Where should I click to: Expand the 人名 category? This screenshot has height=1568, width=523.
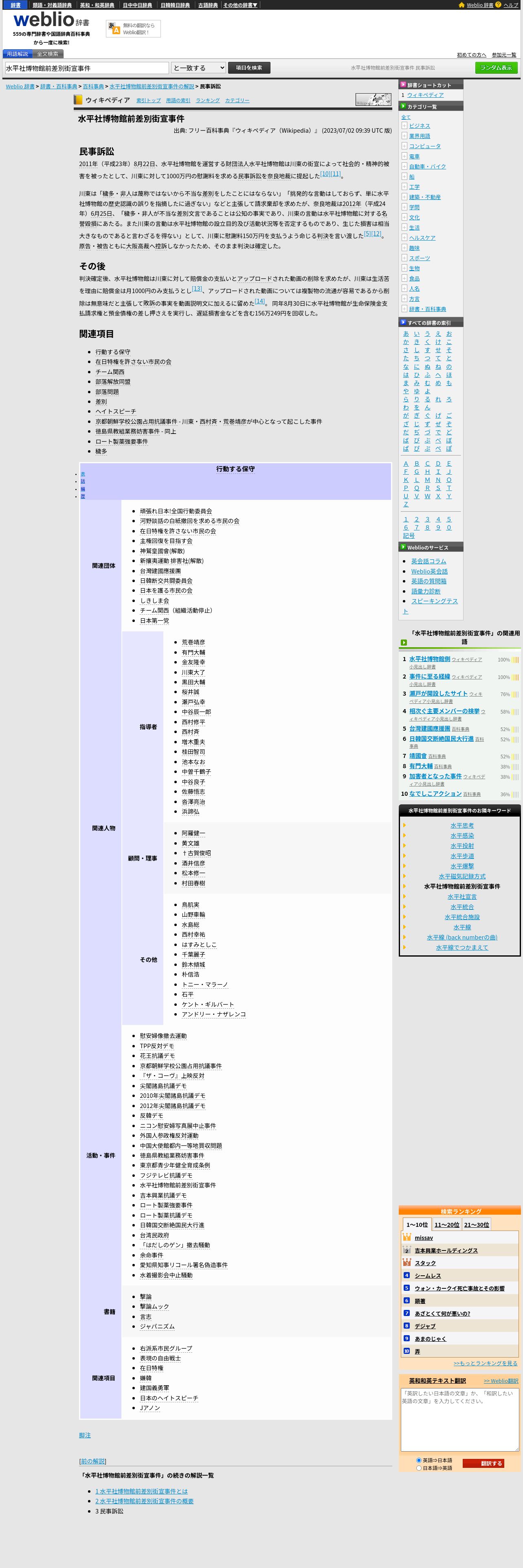(x=404, y=289)
